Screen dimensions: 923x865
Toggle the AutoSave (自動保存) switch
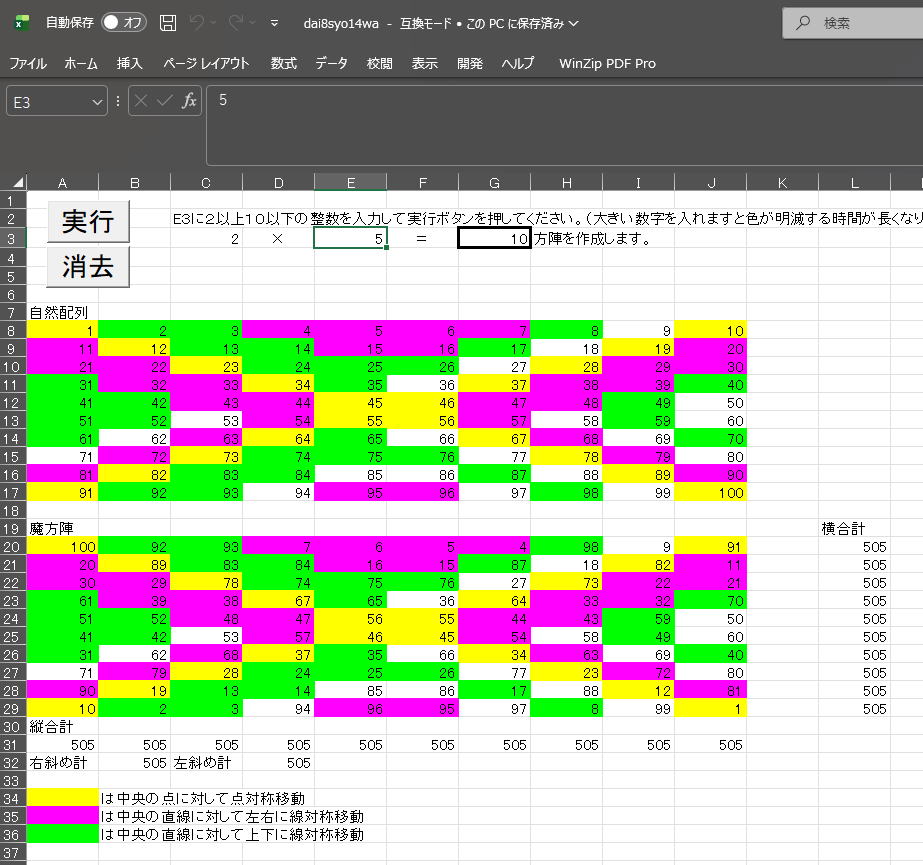pos(123,23)
